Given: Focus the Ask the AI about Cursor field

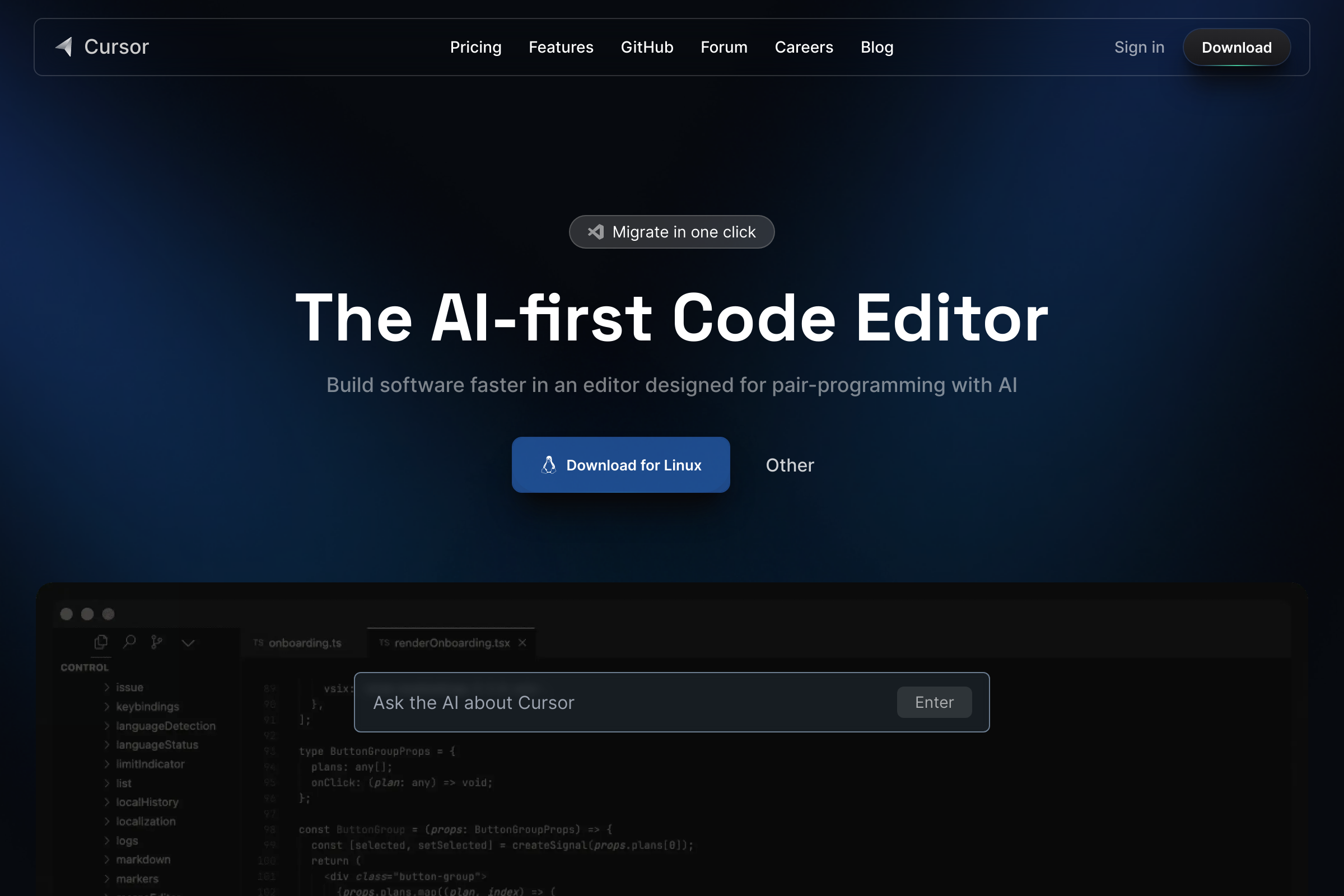Looking at the screenshot, I should (628, 702).
